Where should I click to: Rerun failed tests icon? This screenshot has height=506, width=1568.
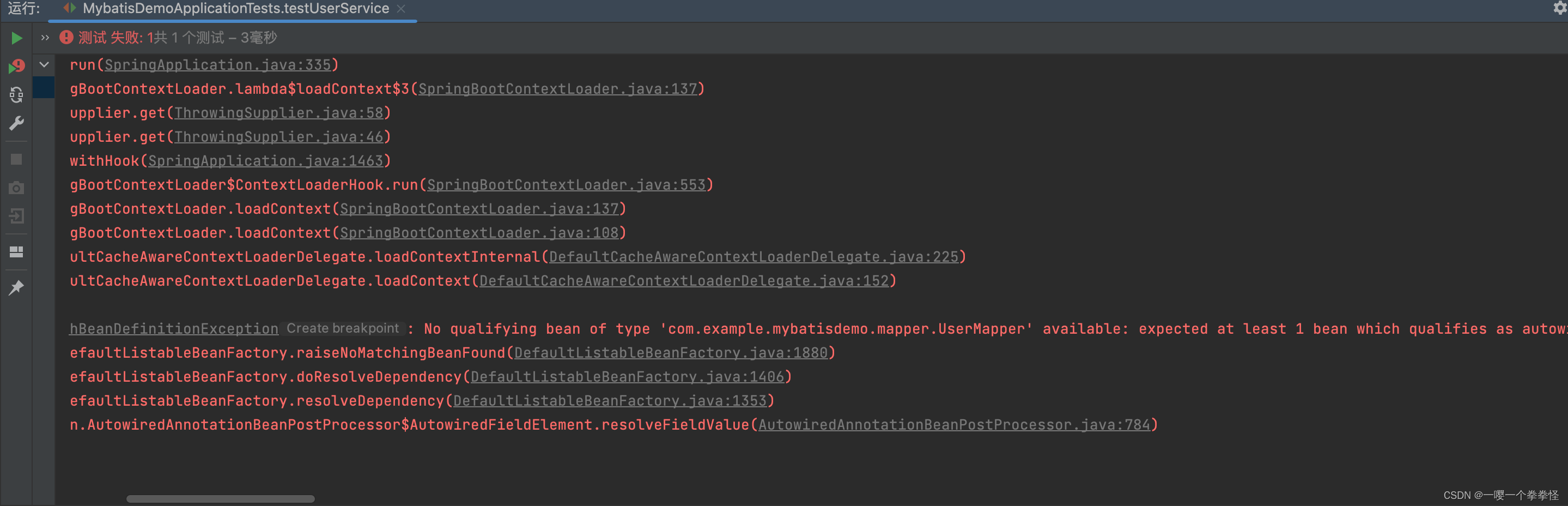point(16,66)
